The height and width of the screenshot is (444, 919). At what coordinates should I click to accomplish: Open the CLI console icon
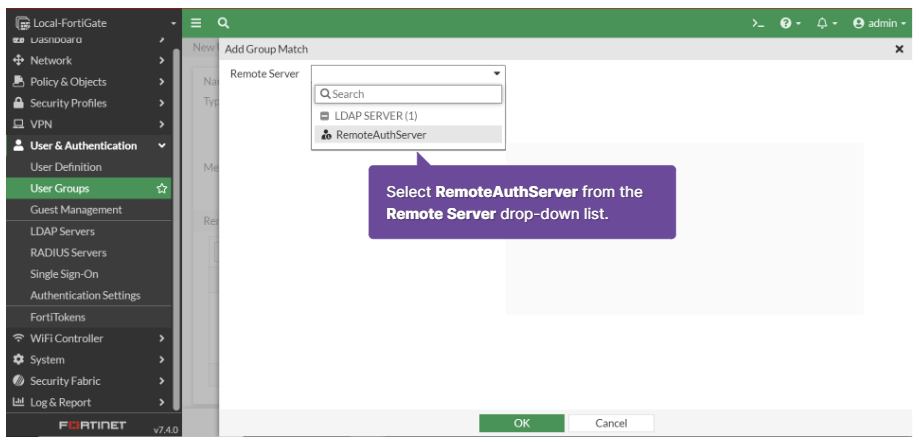[x=758, y=23]
